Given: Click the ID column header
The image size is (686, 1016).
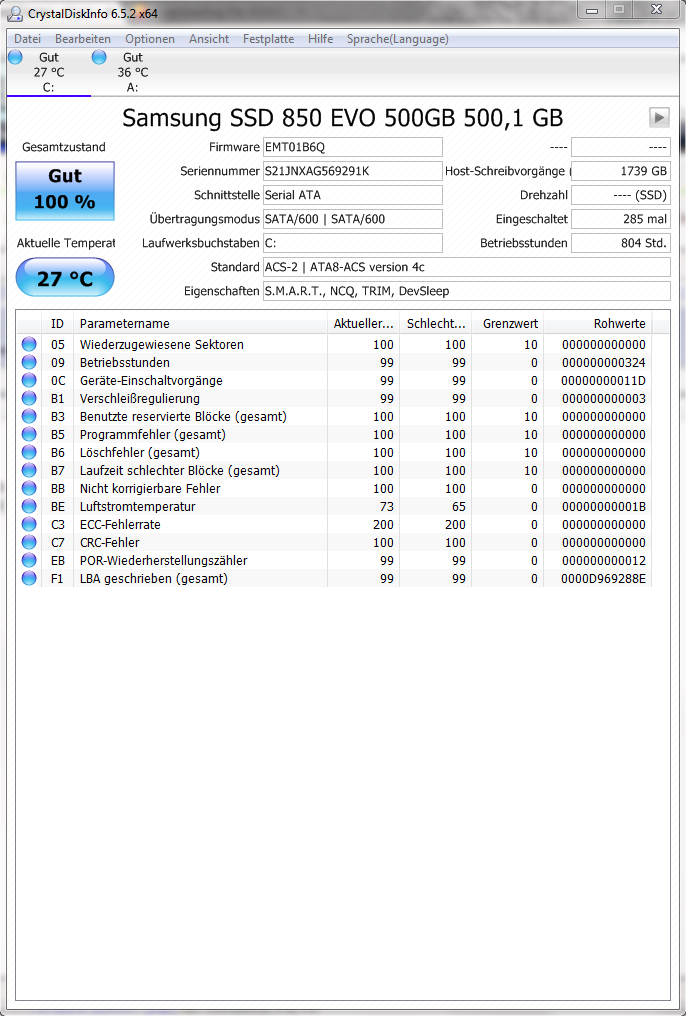Looking at the screenshot, I should coord(58,323).
